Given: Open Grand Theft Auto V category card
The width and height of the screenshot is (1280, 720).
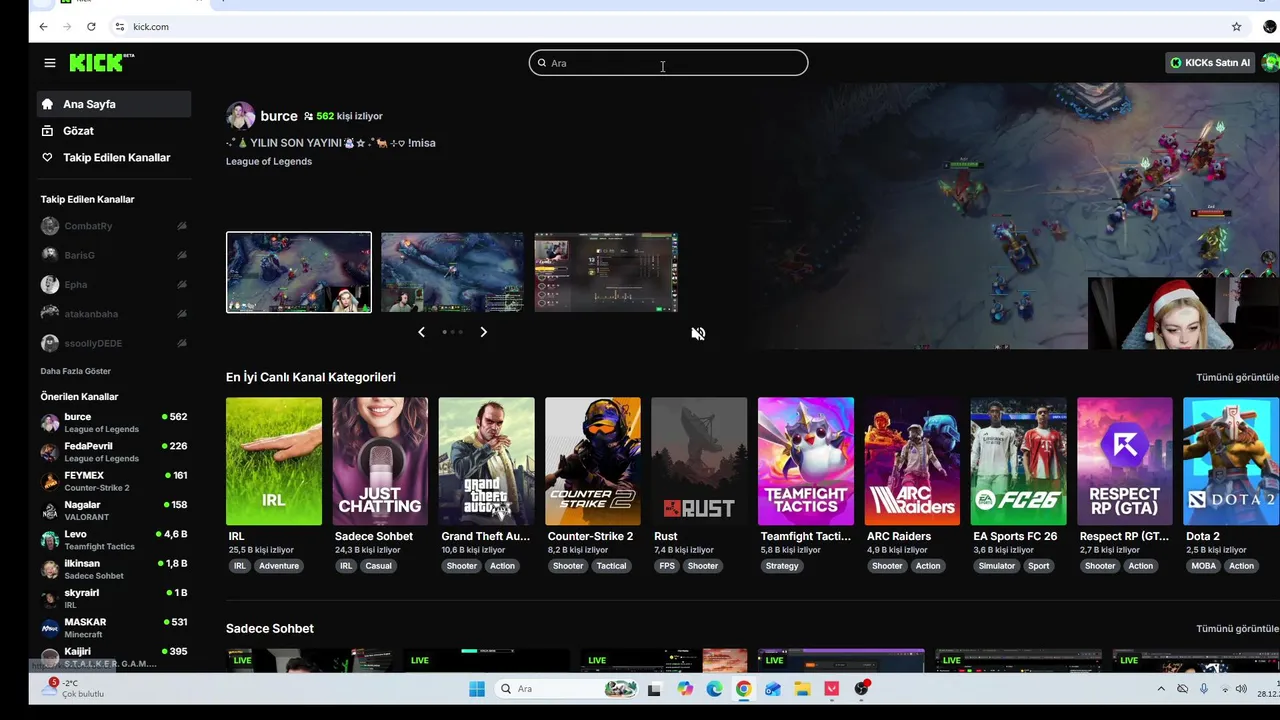Looking at the screenshot, I should (x=486, y=461).
